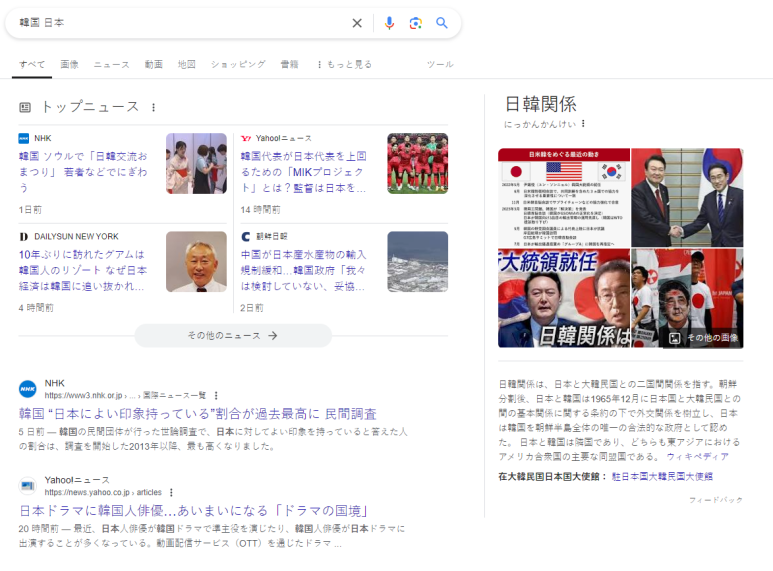Click 在大韓民国日本国大使館 label
Image resolution: width=773 pixels, height=571 pixels.
pyautogui.click(x=552, y=476)
